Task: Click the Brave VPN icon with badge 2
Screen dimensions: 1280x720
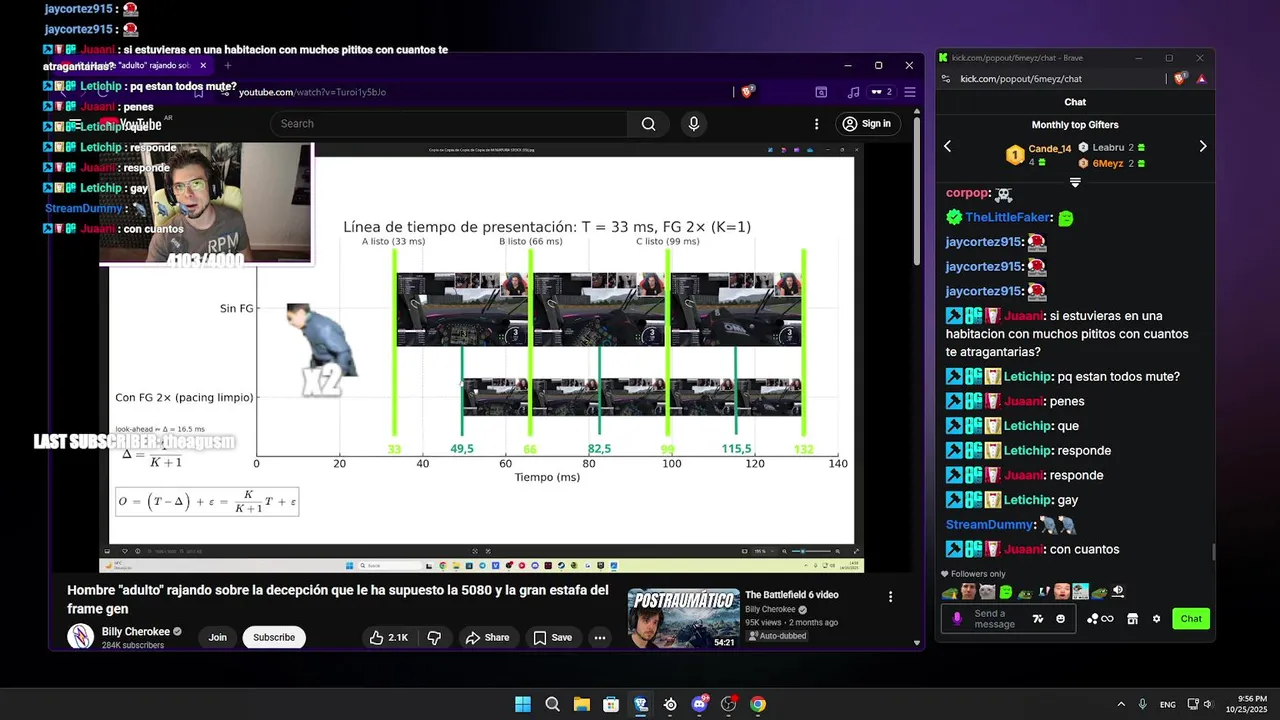Action: [881, 92]
